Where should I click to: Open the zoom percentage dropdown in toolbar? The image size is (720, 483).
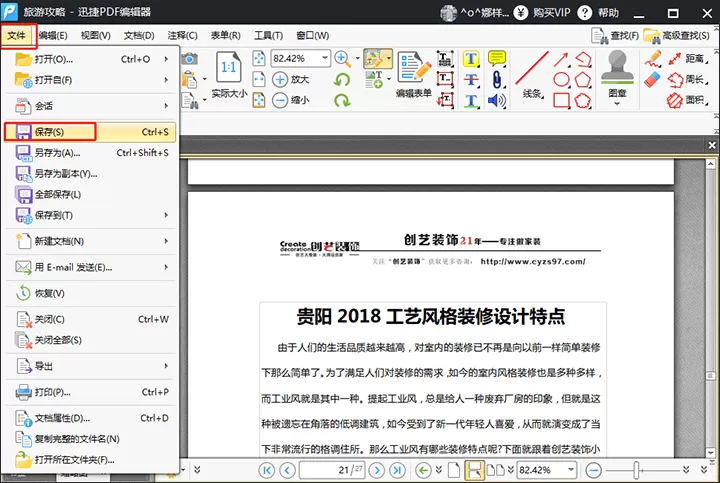pos(325,58)
